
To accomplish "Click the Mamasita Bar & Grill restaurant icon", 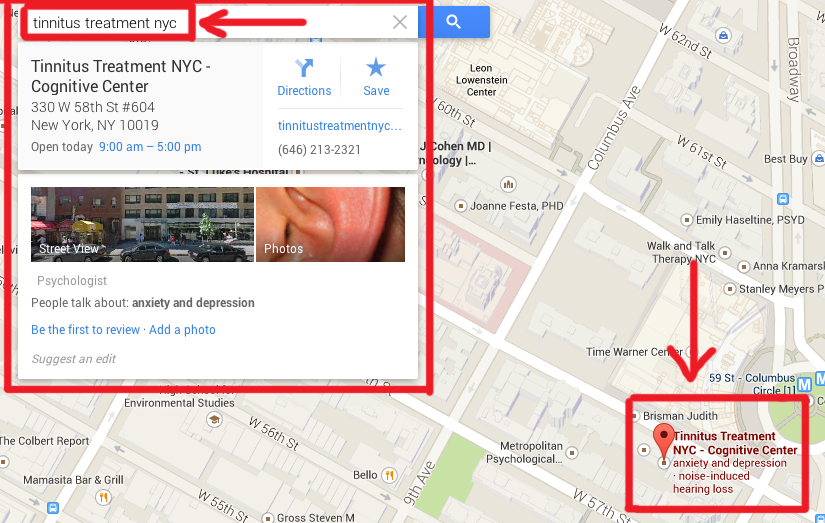I will tap(103, 497).
